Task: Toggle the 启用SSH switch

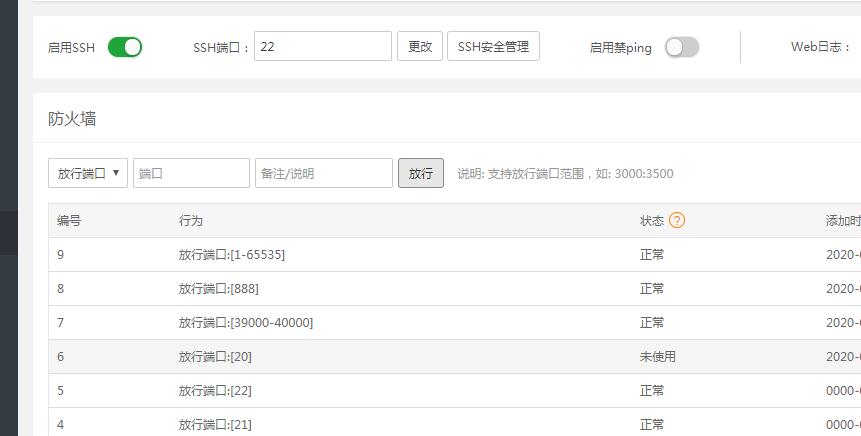Action: click(125, 47)
